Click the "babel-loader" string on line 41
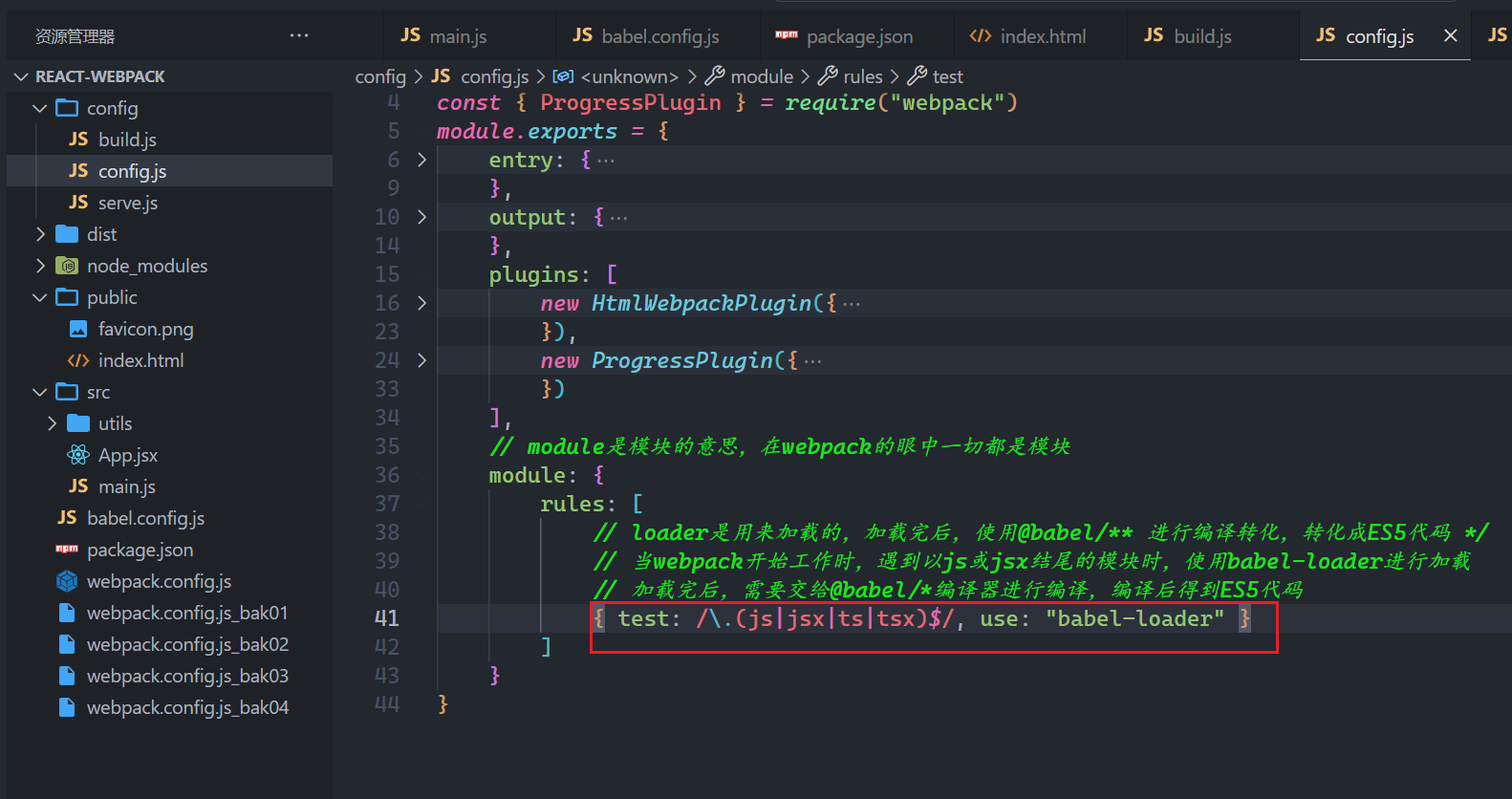 tap(1134, 618)
